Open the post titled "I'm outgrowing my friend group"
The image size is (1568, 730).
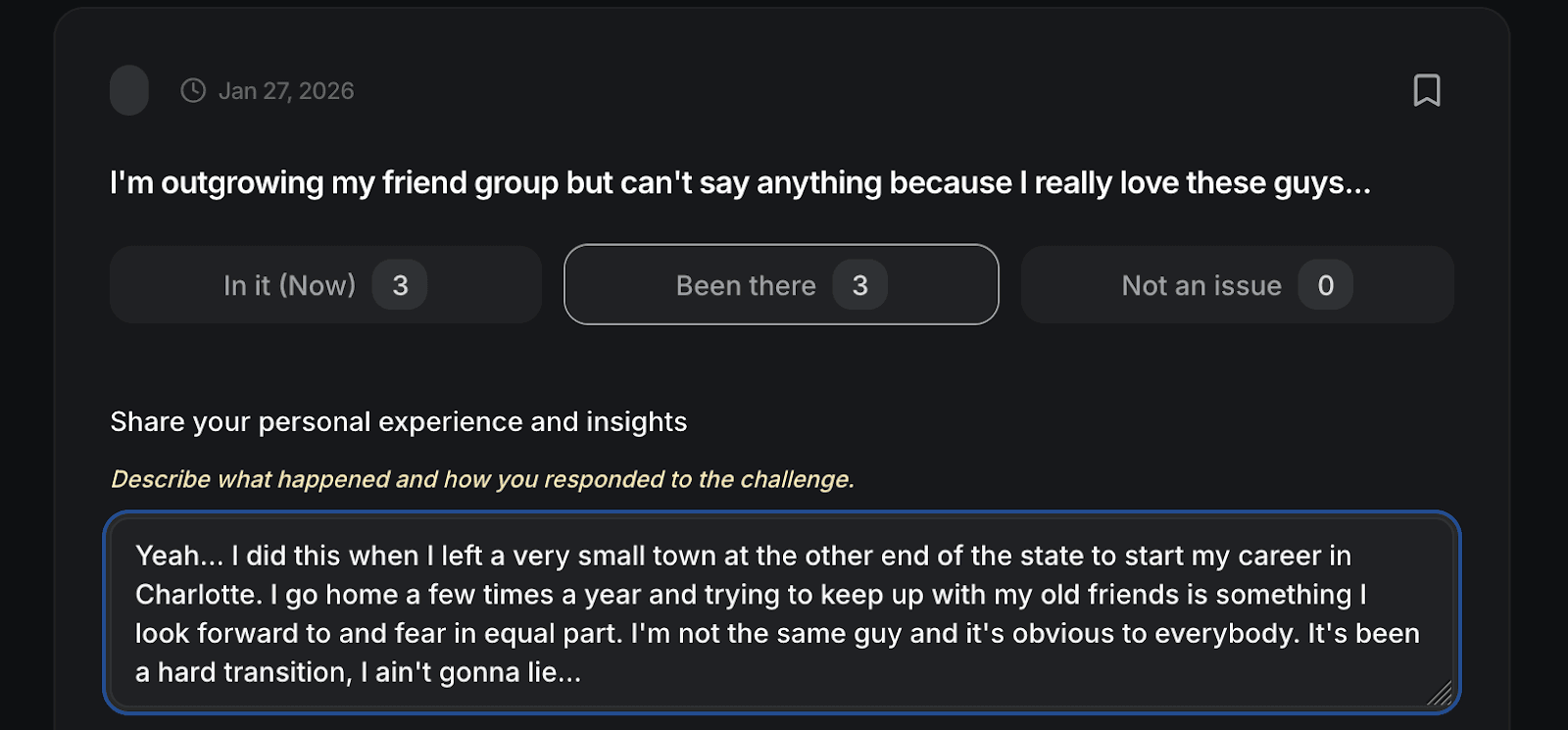[740, 183]
